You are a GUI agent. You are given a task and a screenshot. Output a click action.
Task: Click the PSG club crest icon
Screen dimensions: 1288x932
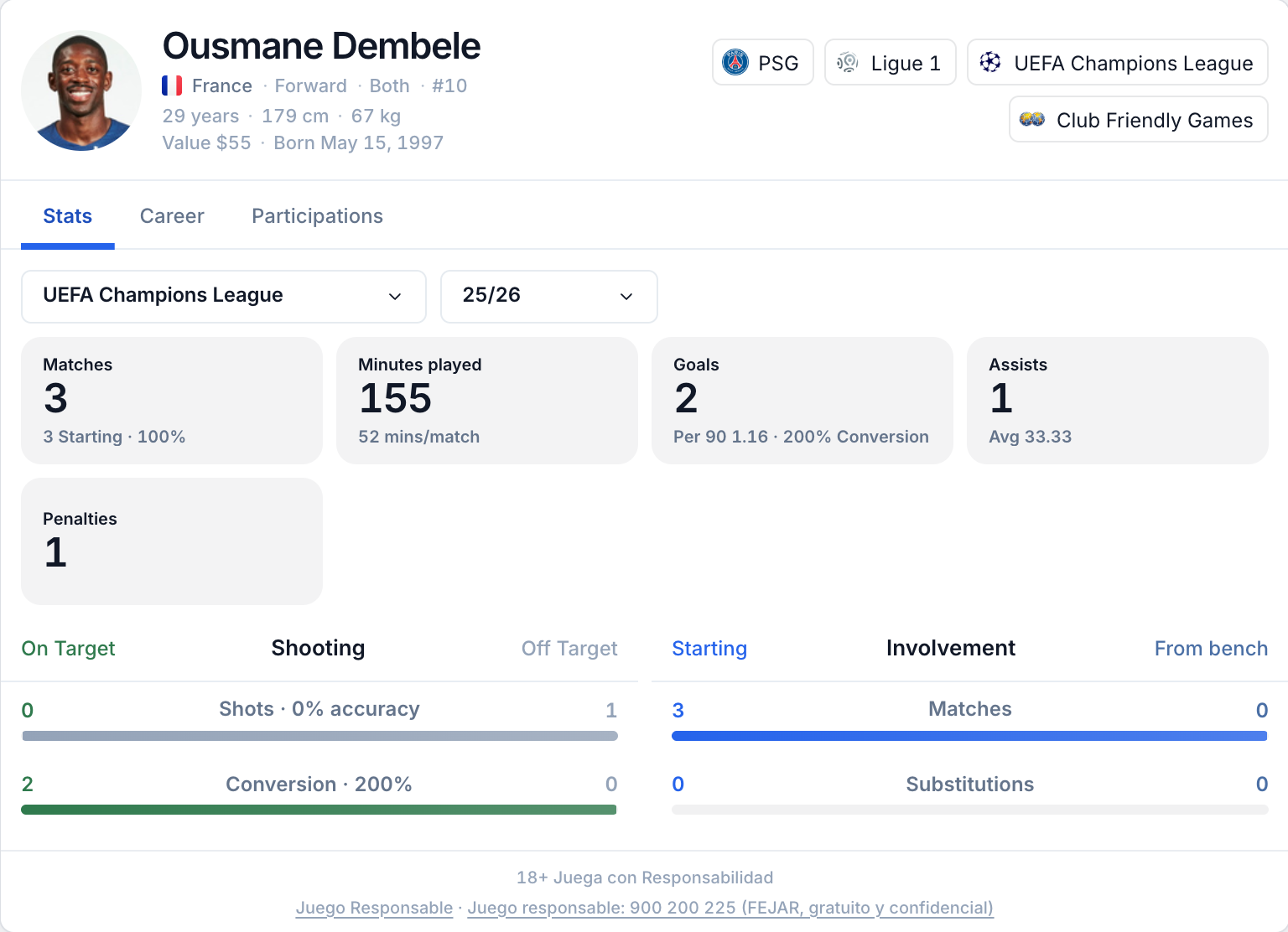pyautogui.click(x=735, y=62)
